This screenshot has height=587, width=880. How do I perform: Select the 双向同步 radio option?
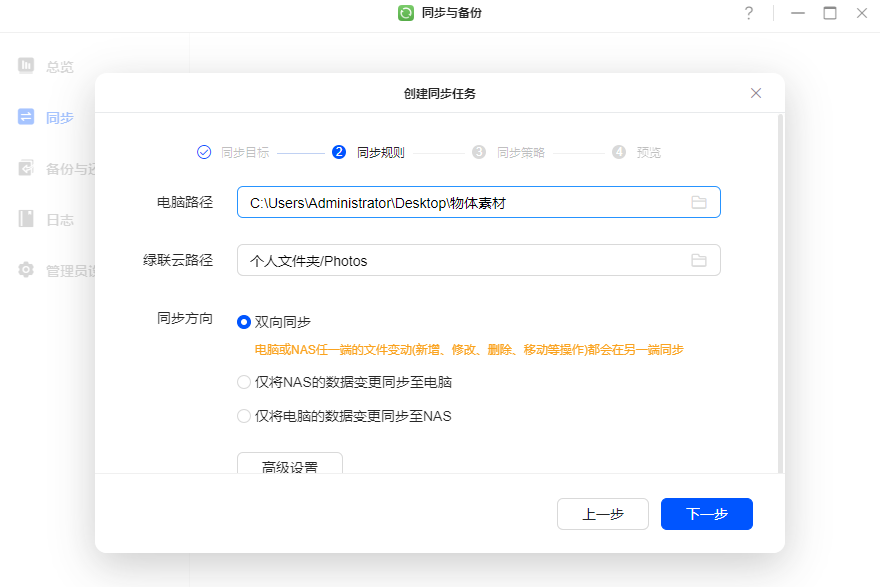244,322
